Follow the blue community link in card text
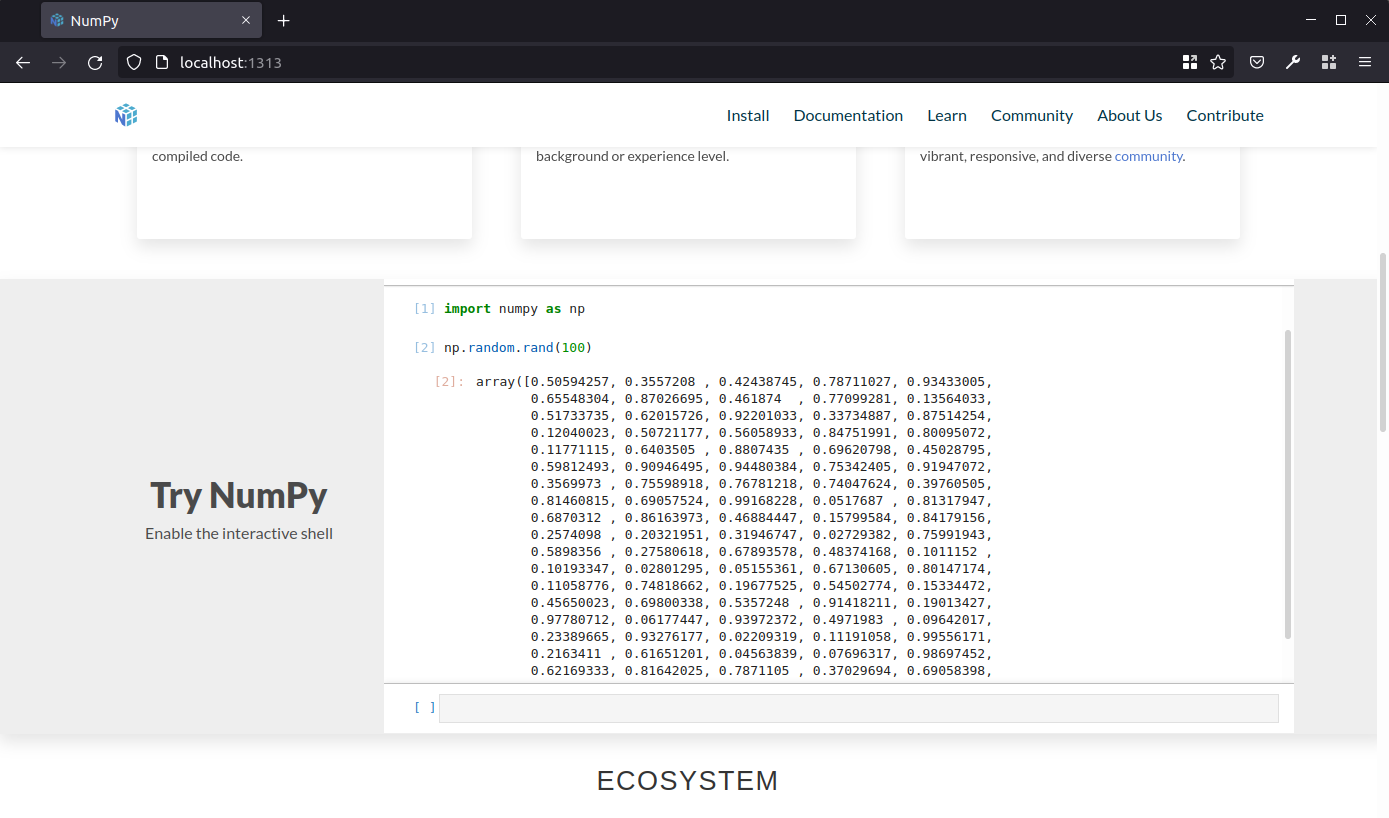1389x818 pixels. (1148, 156)
